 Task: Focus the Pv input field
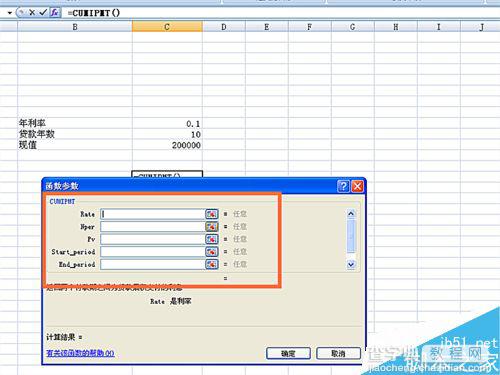pyautogui.click(x=153, y=239)
